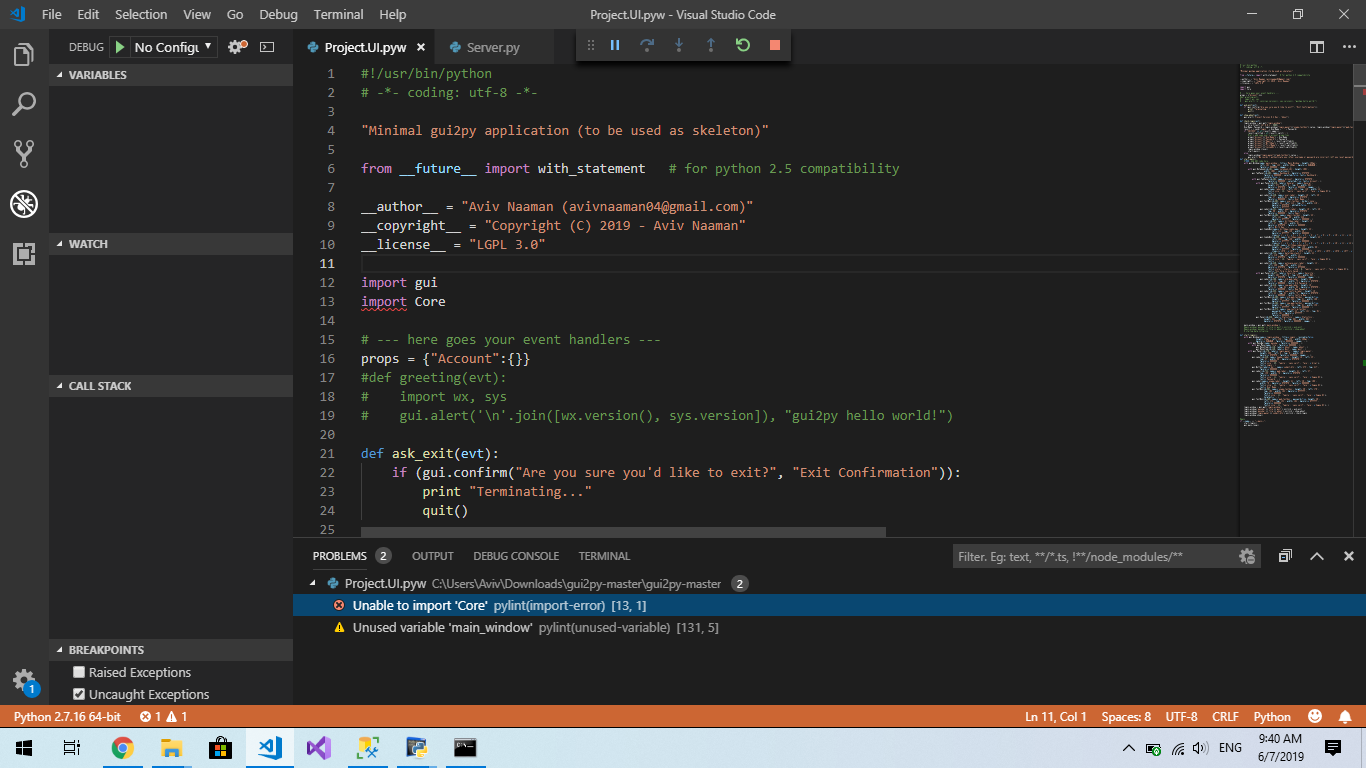The image size is (1366, 768).
Task: Step into in debug toolbar
Action: pyautogui.click(x=679, y=45)
